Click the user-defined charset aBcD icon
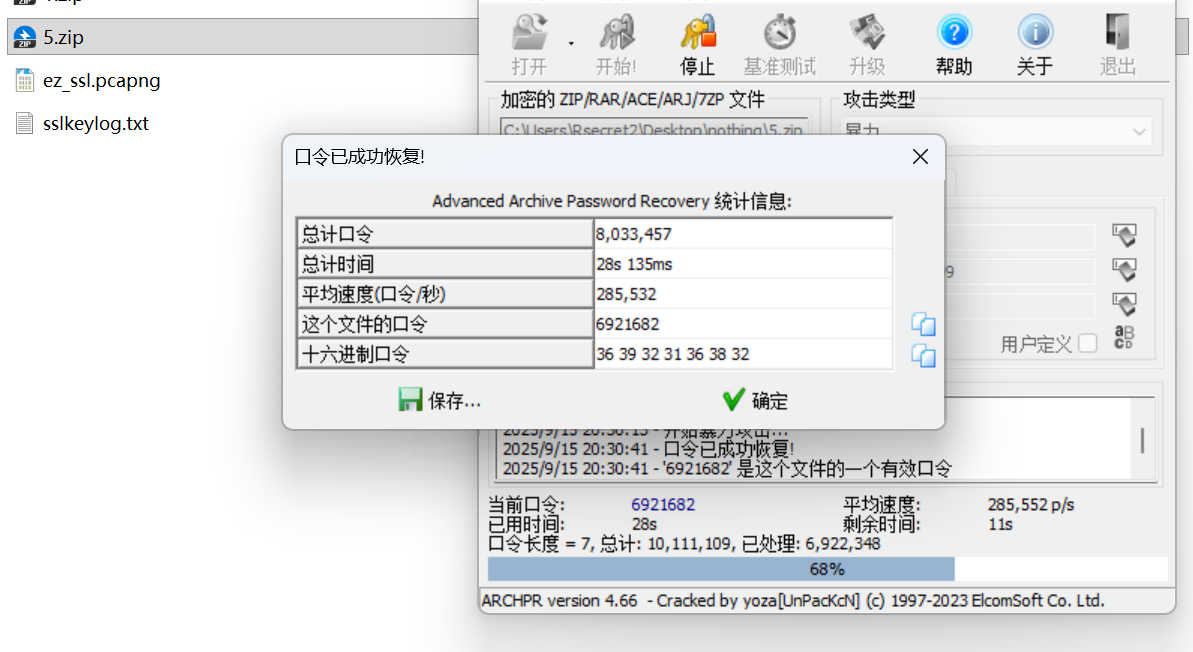Image resolution: width=1193 pixels, height=652 pixels. pos(1124,337)
